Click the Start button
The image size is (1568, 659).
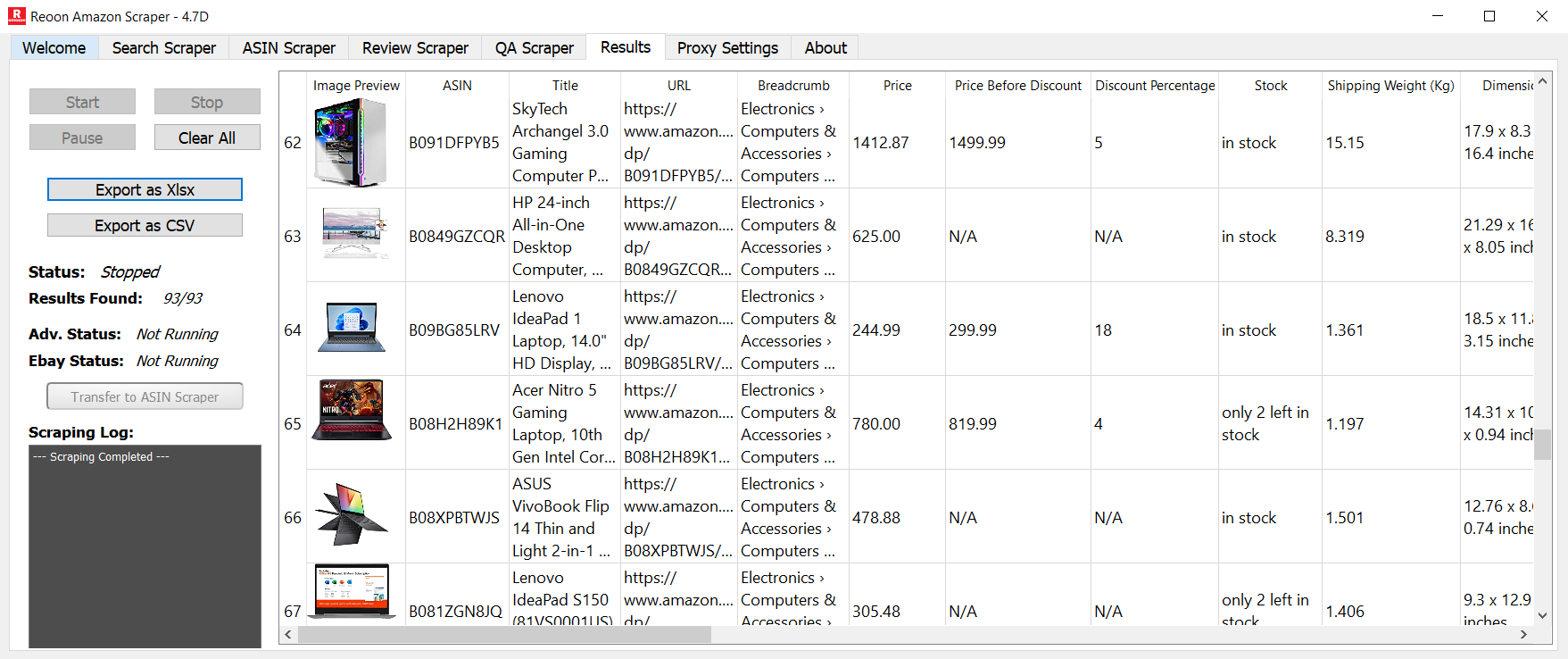82,102
